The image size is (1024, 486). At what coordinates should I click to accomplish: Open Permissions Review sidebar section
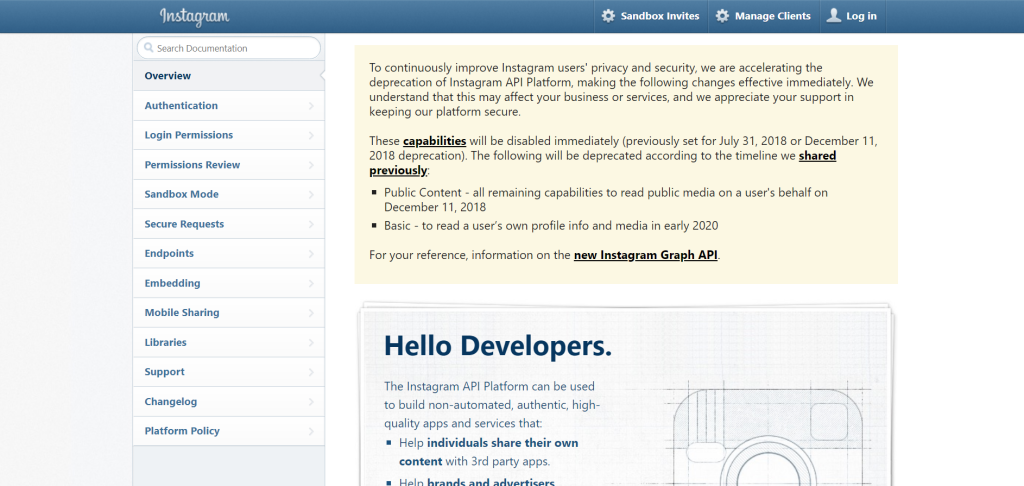229,165
